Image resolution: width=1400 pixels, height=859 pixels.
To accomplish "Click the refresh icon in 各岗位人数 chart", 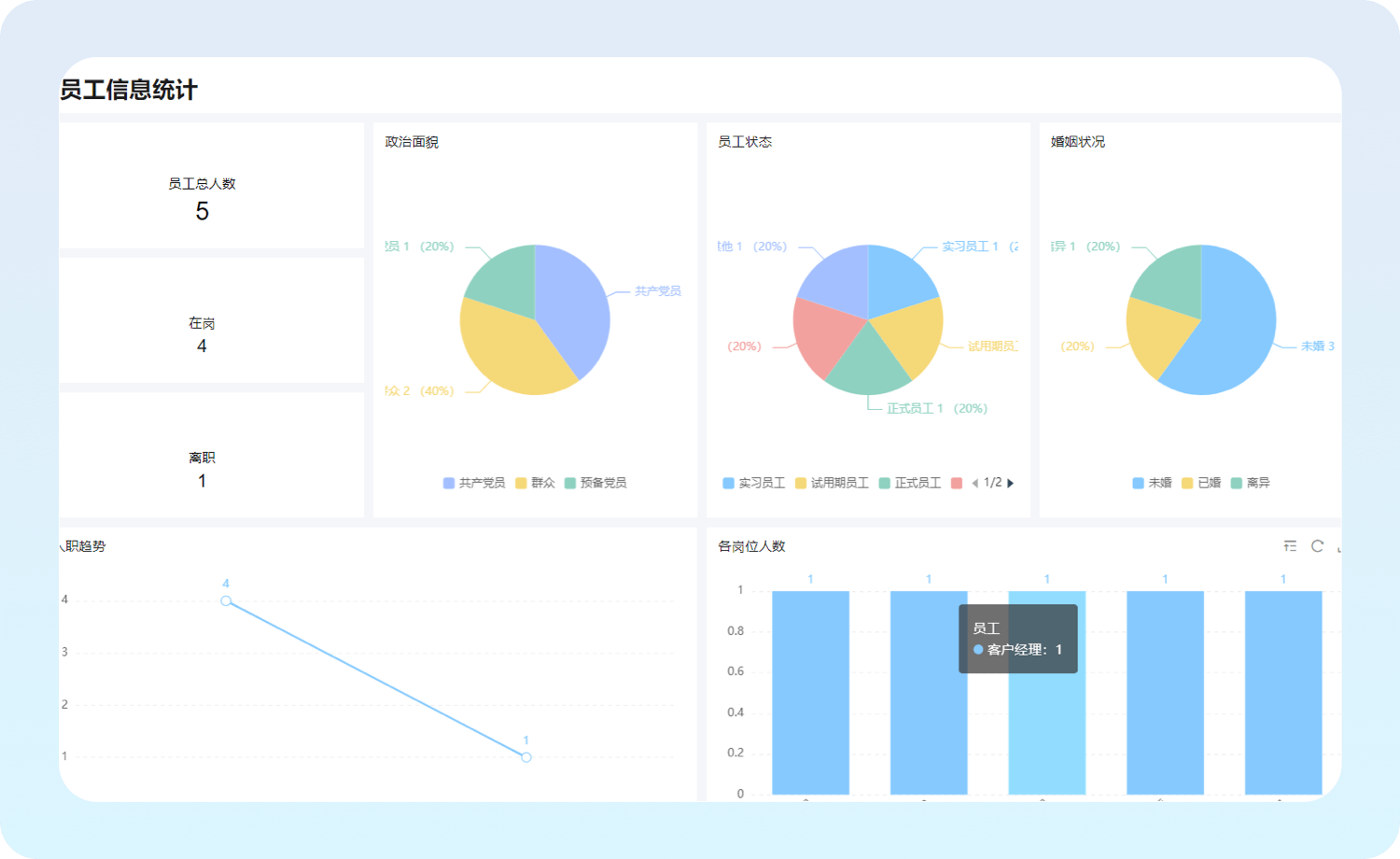I will click(x=1317, y=546).
